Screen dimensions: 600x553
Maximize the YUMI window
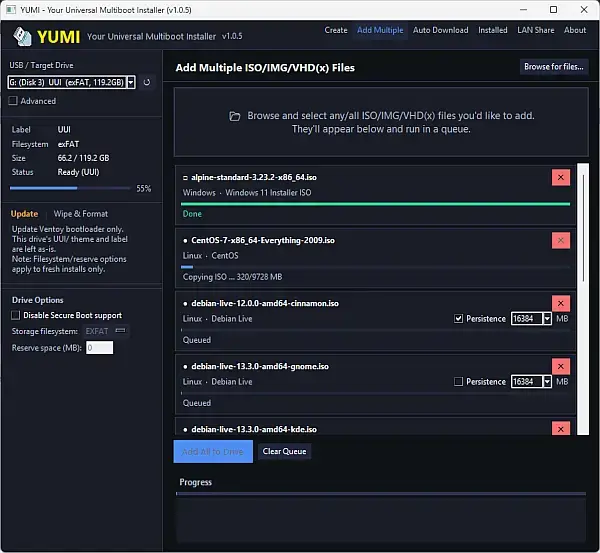click(x=553, y=10)
